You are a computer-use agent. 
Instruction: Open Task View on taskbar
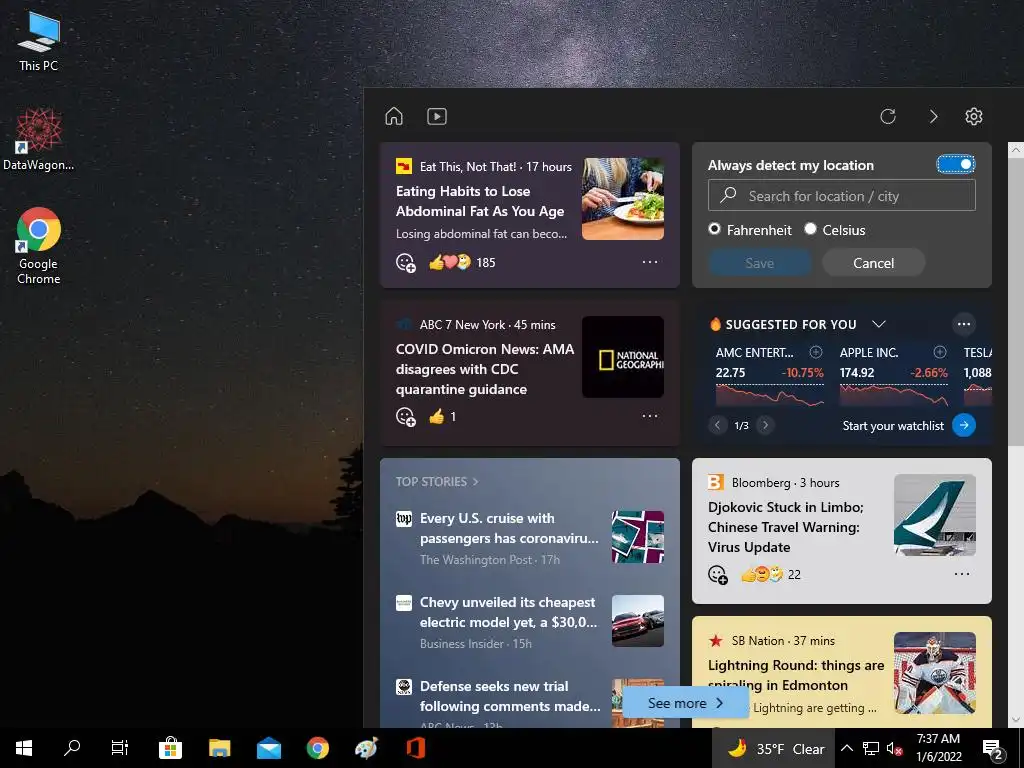tap(120, 748)
